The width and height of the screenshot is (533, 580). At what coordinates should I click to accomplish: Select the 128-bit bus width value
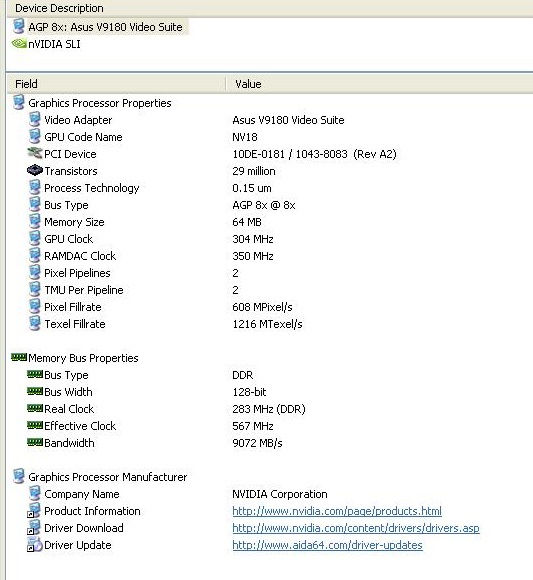tap(249, 392)
